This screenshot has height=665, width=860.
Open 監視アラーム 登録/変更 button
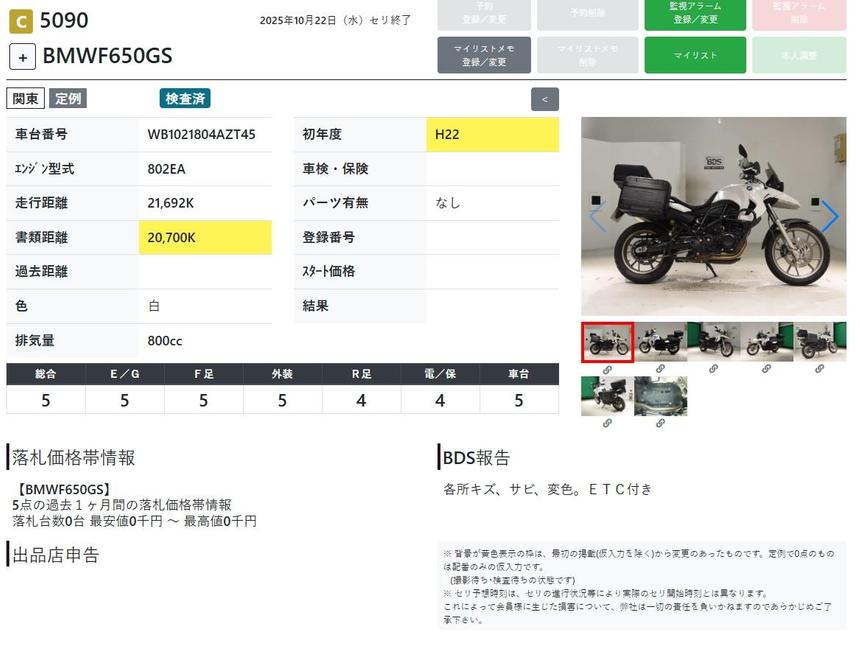pyautogui.click(x=695, y=13)
